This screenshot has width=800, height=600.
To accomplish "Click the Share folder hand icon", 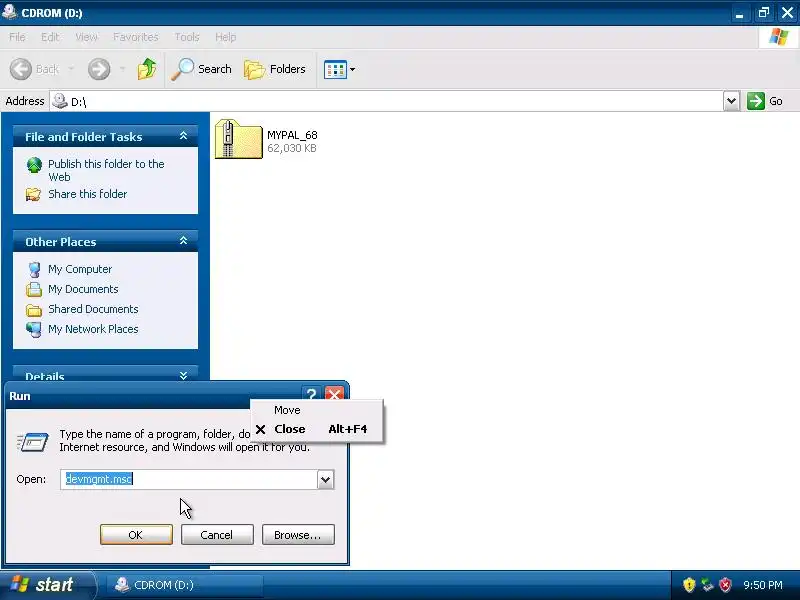I will (34, 194).
